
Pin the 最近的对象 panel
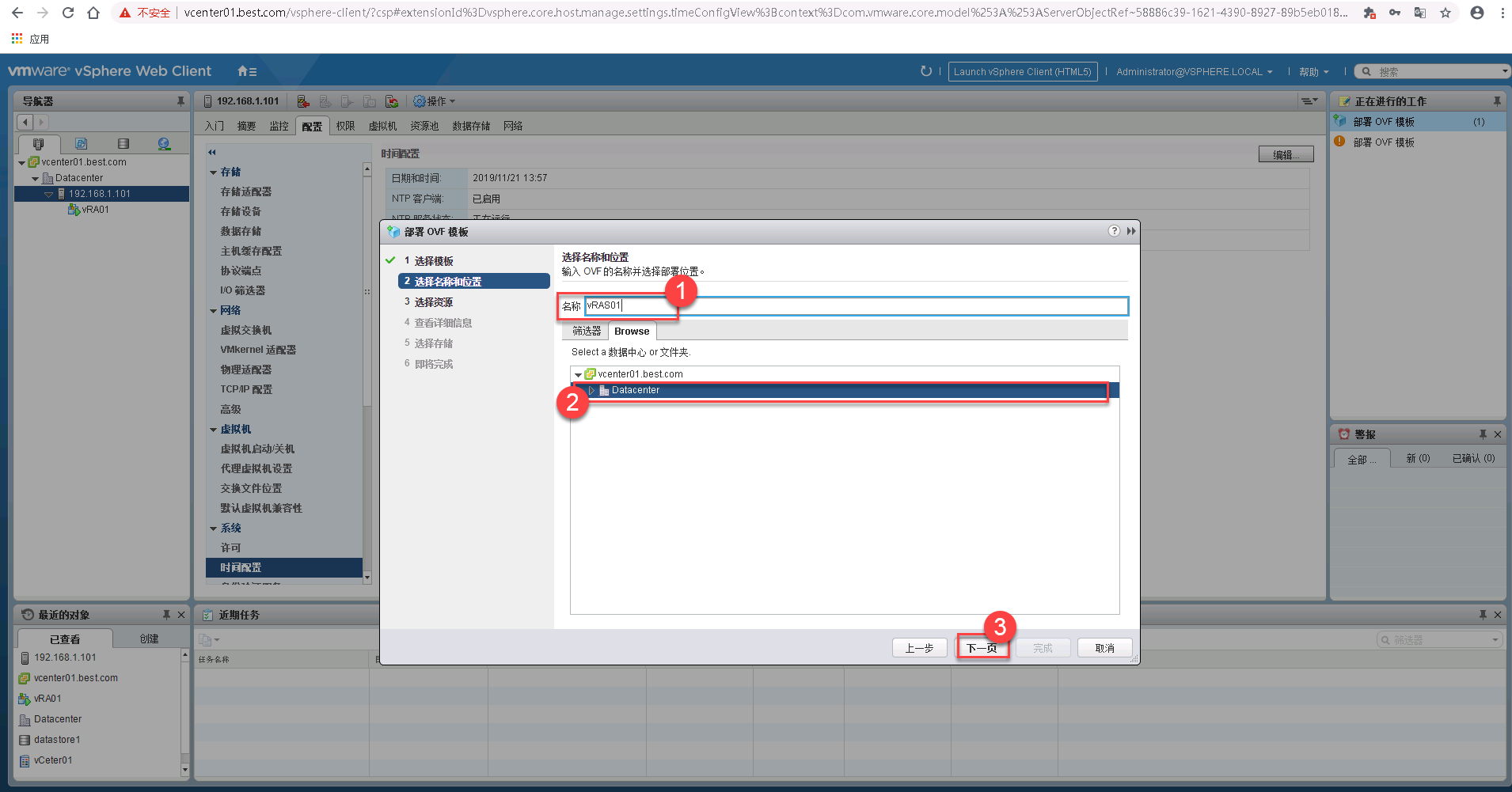(166, 615)
